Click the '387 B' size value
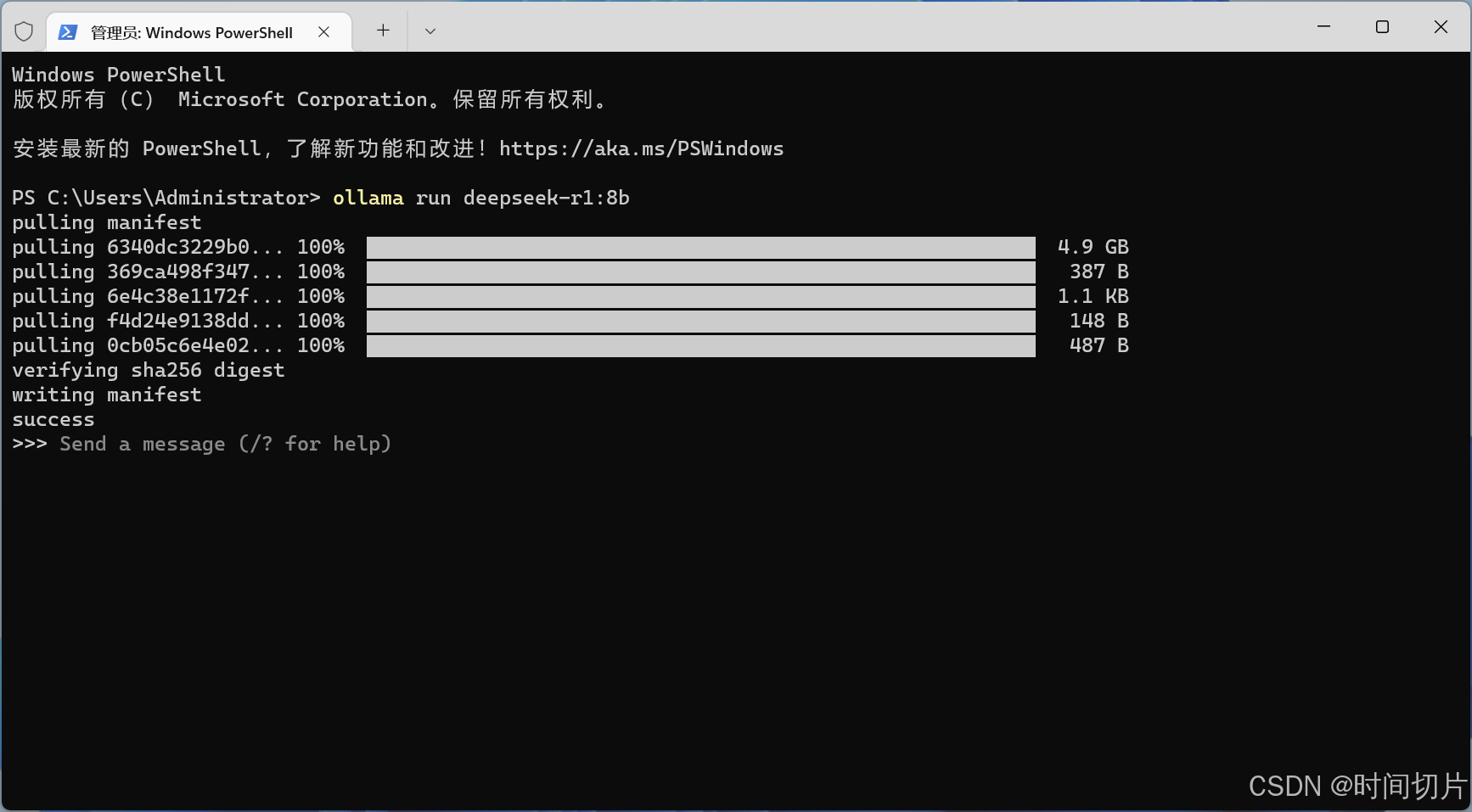Viewport: 1472px width, 812px height. coord(1099,272)
